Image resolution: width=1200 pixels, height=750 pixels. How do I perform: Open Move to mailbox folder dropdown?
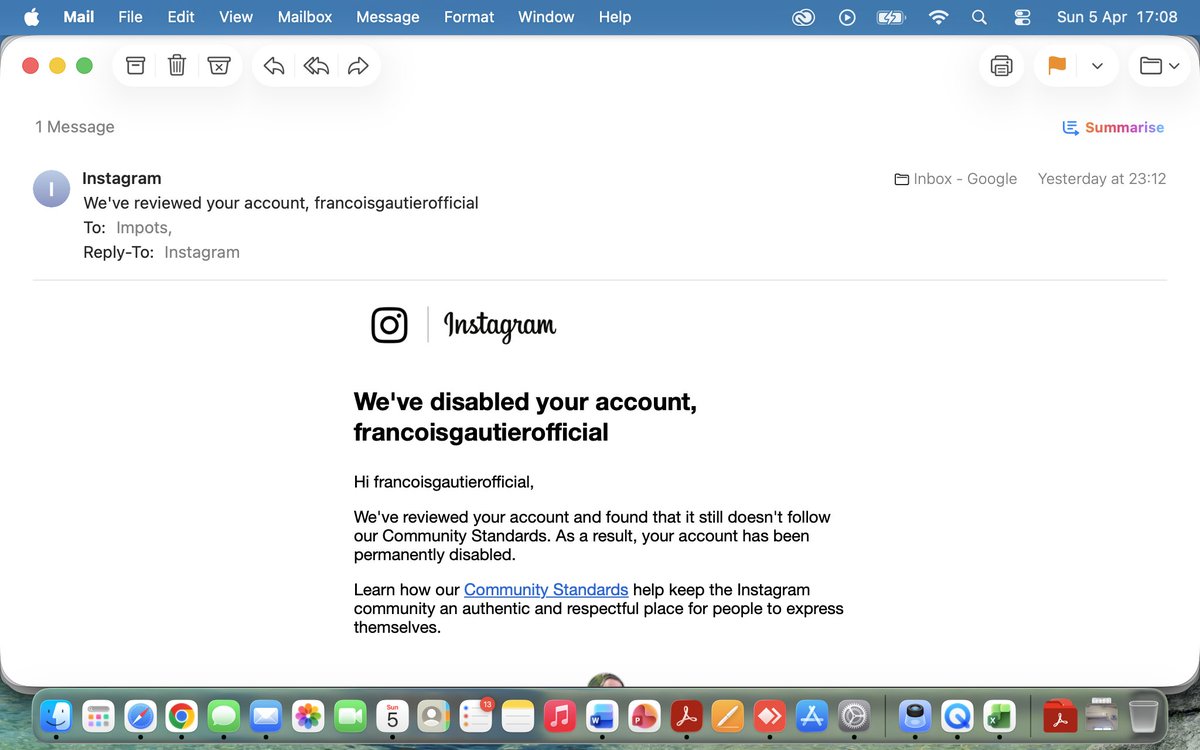coord(1159,66)
